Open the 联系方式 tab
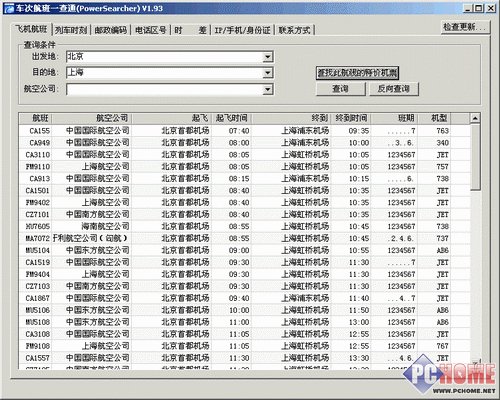 click(294, 30)
